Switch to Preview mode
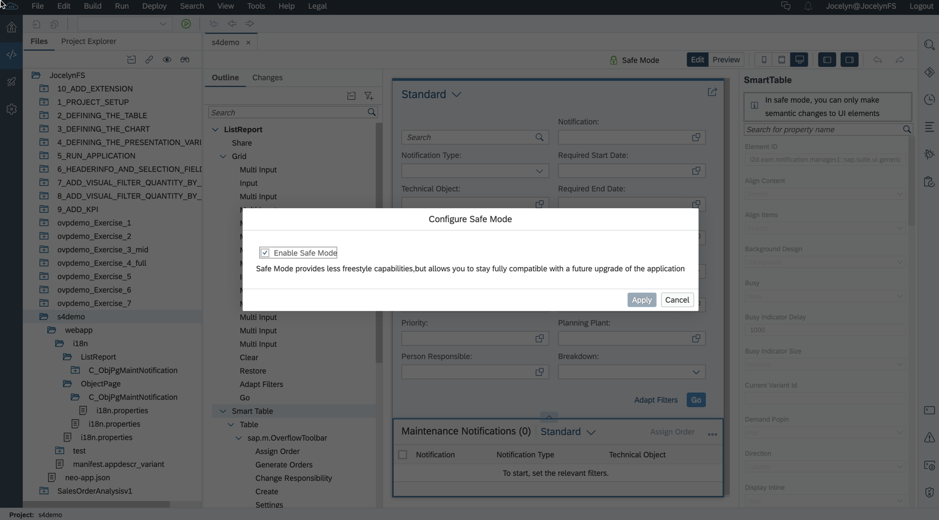 pyautogui.click(x=726, y=60)
